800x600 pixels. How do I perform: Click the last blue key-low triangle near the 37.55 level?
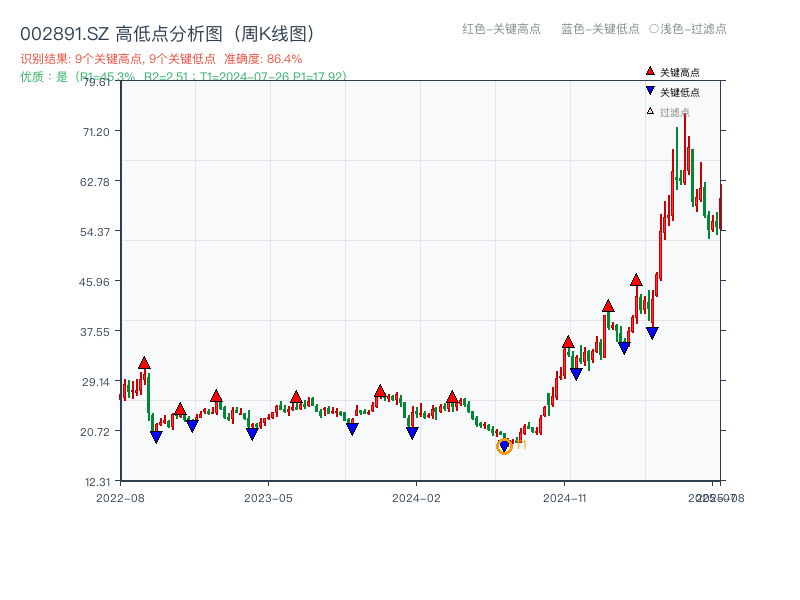pyautogui.click(x=651, y=331)
